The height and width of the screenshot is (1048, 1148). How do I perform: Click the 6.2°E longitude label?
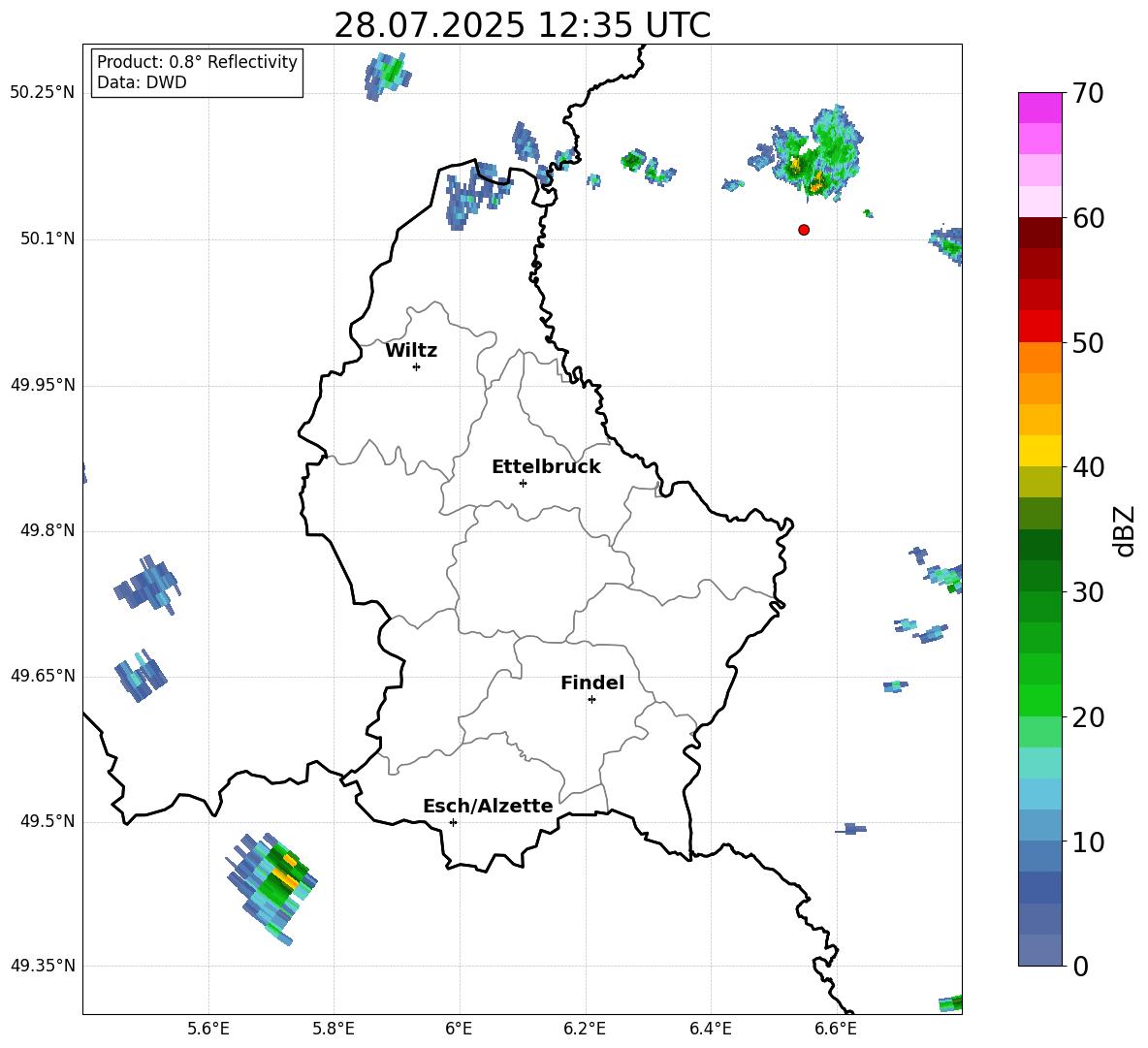pyautogui.click(x=585, y=1029)
